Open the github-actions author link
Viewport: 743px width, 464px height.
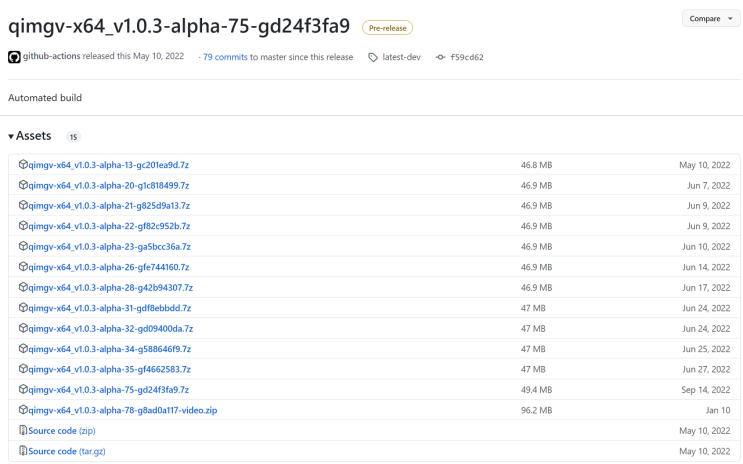tap(52, 56)
